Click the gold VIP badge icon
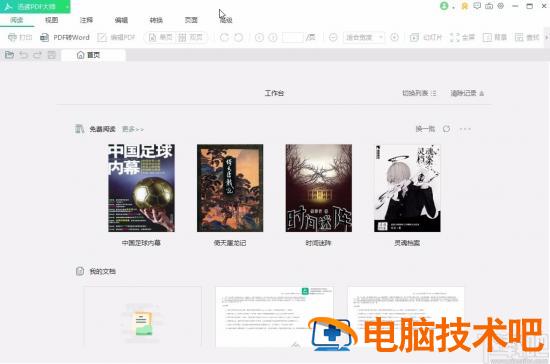This screenshot has width=550, height=364. coord(464,6)
